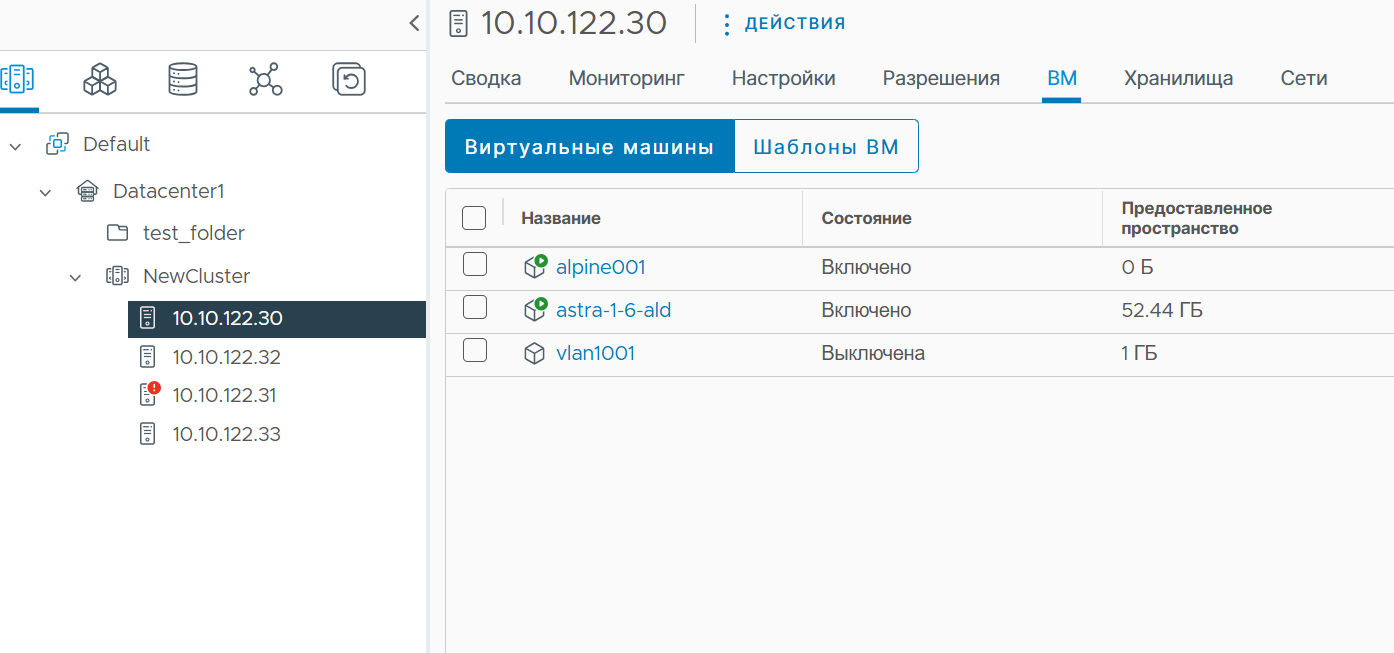Image resolution: width=1394 pixels, height=653 pixels.
Task: Collapse the NewCluster tree node
Action: [x=75, y=277]
